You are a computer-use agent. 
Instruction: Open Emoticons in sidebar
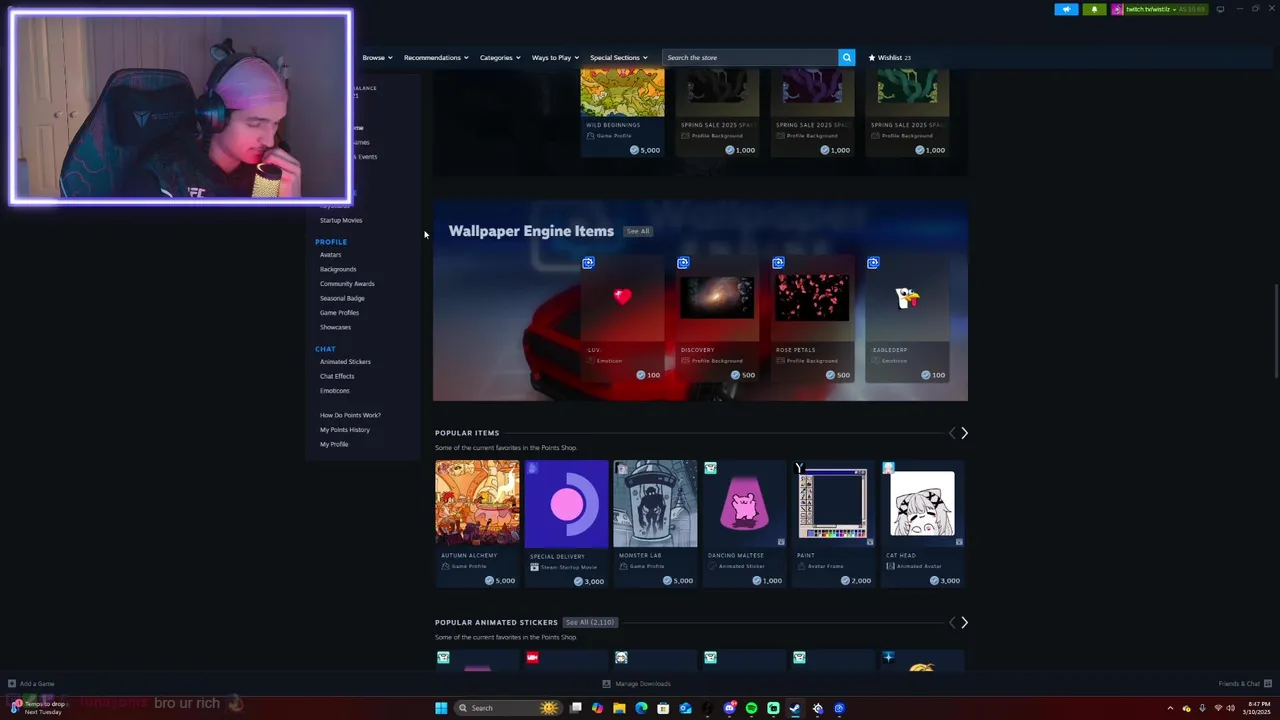point(334,391)
